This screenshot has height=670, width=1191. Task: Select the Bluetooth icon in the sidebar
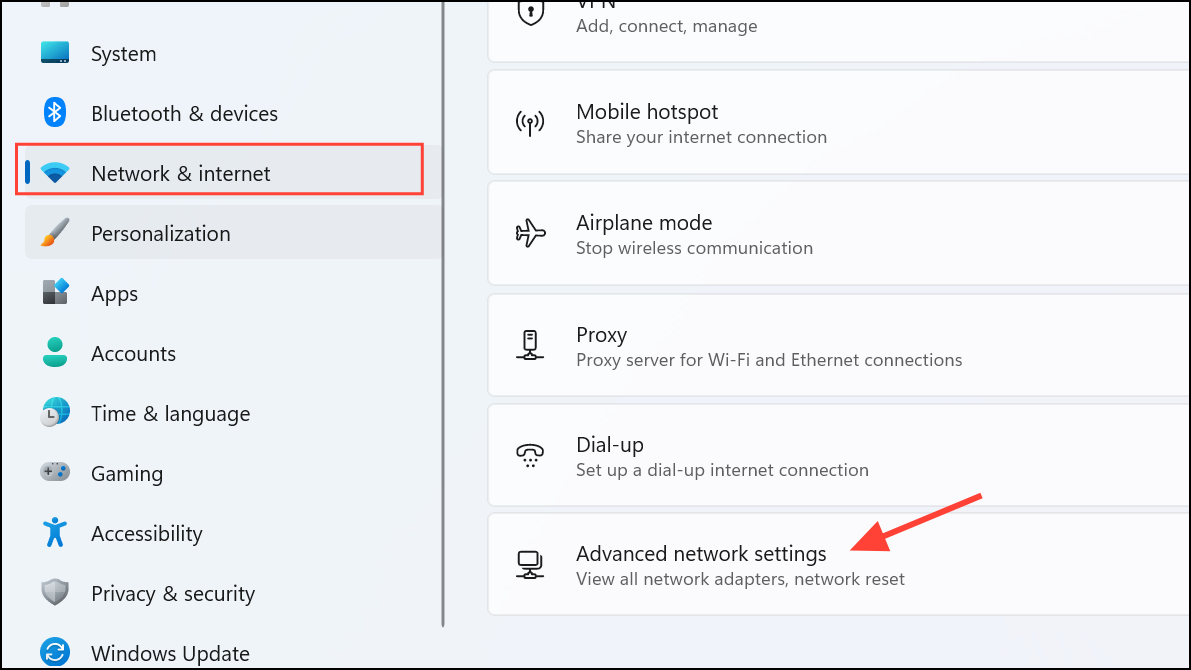(54, 113)
